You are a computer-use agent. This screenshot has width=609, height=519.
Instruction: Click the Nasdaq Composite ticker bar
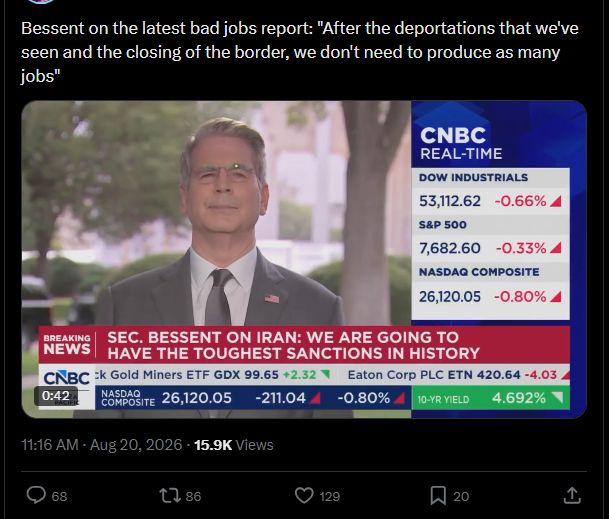253,398
